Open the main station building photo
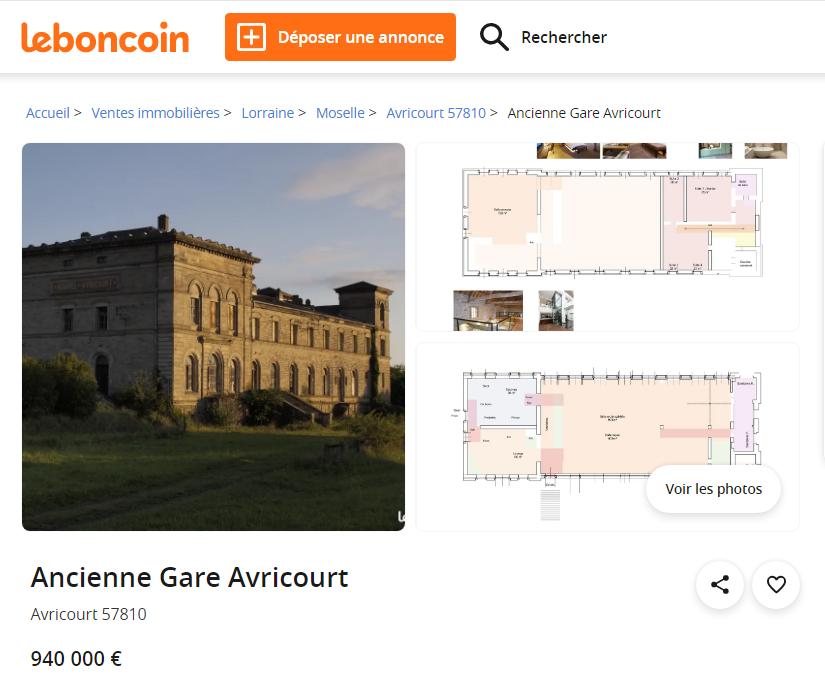This screenshot has width=825, height=680. (x=214, y=337)
